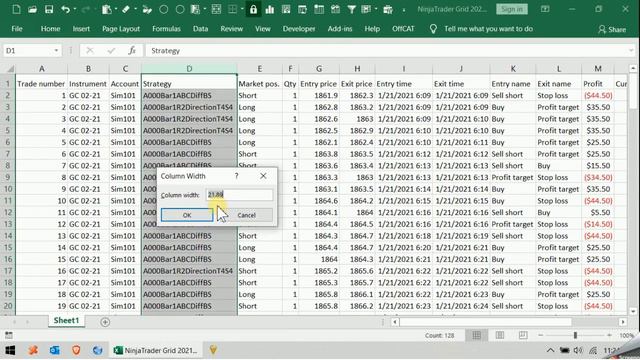Click the Share button
Image resolution: width=640 pixels, height=360 pixels.
point(612,29)
